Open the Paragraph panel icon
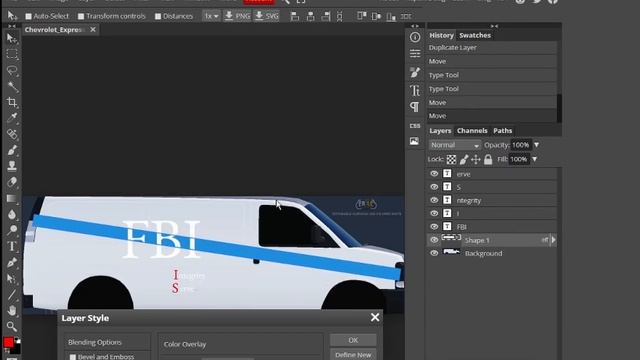 pyautogui.click(x=415, y=107)
